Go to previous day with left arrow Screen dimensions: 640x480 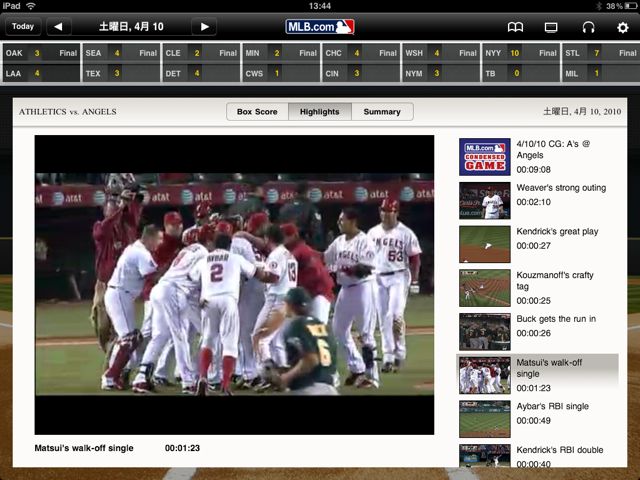point(59,27)
